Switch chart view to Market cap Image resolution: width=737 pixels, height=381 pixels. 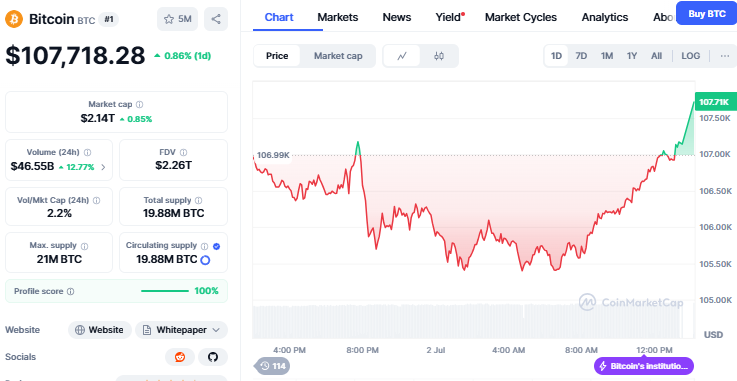(338, 56)
